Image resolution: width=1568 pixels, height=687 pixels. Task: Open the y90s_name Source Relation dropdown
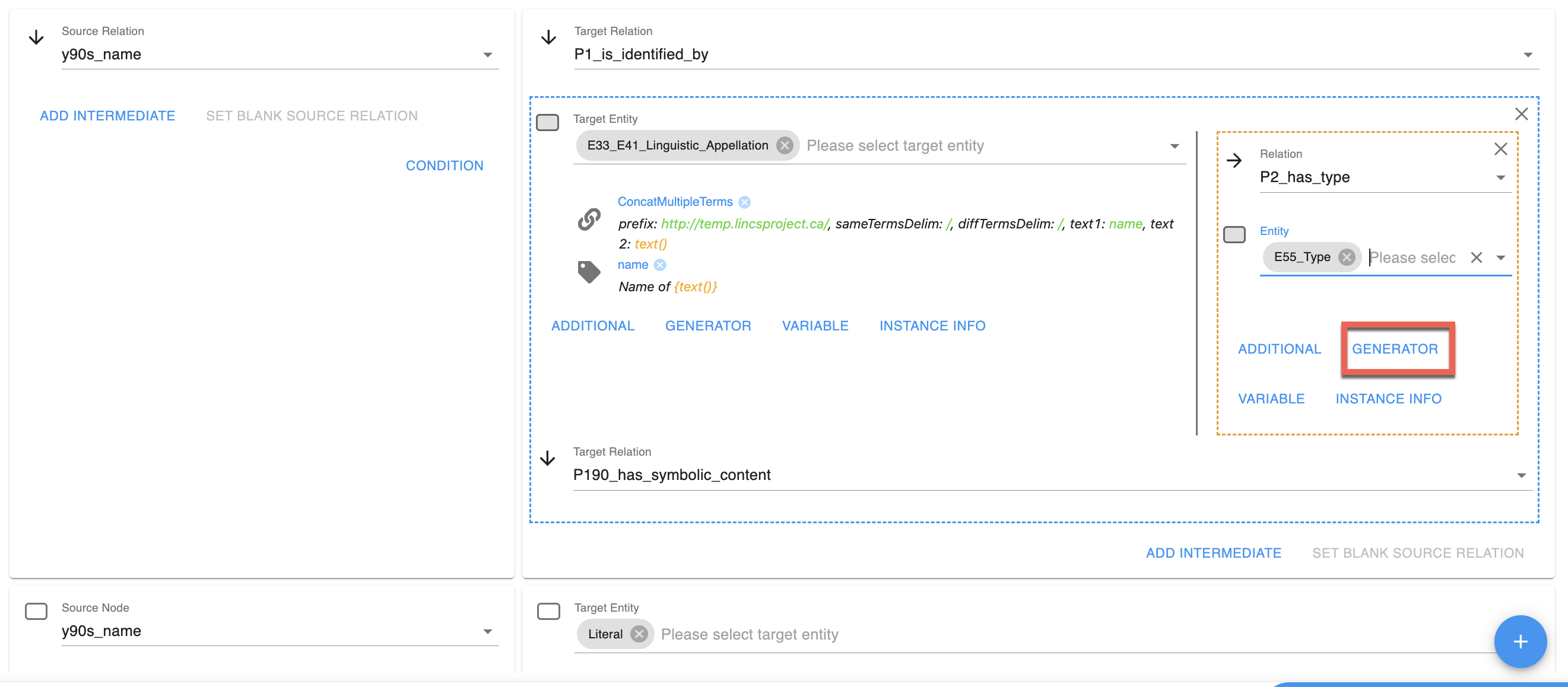[x=487, y=55]
